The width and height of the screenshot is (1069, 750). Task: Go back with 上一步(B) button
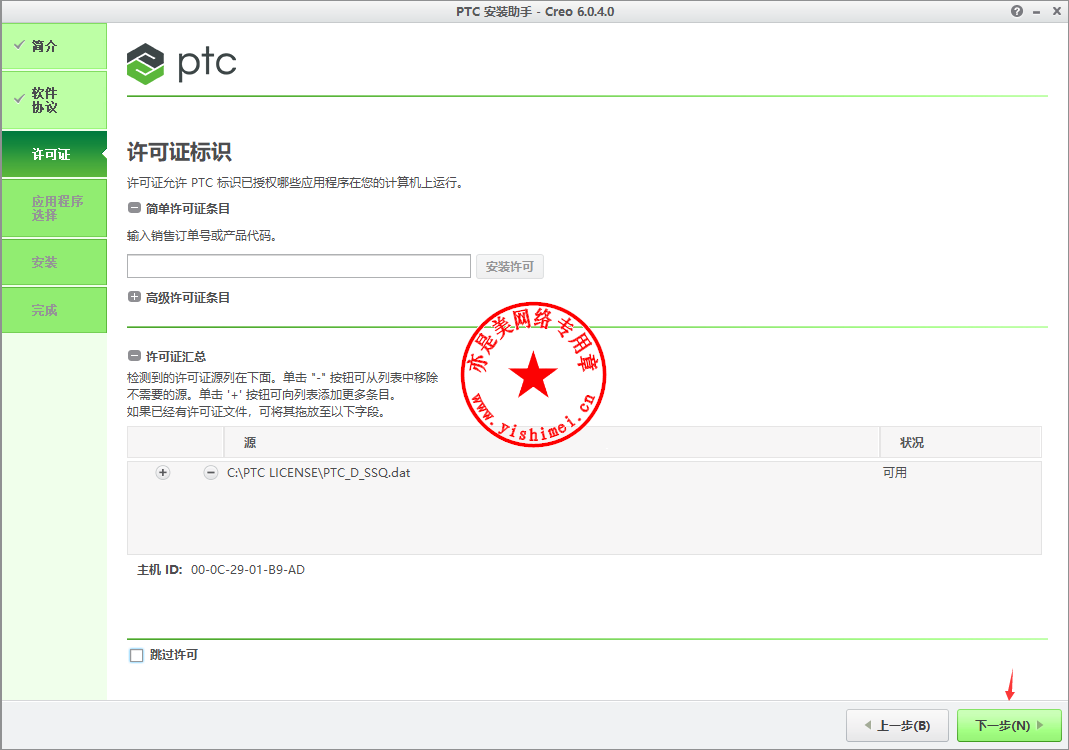897,725
